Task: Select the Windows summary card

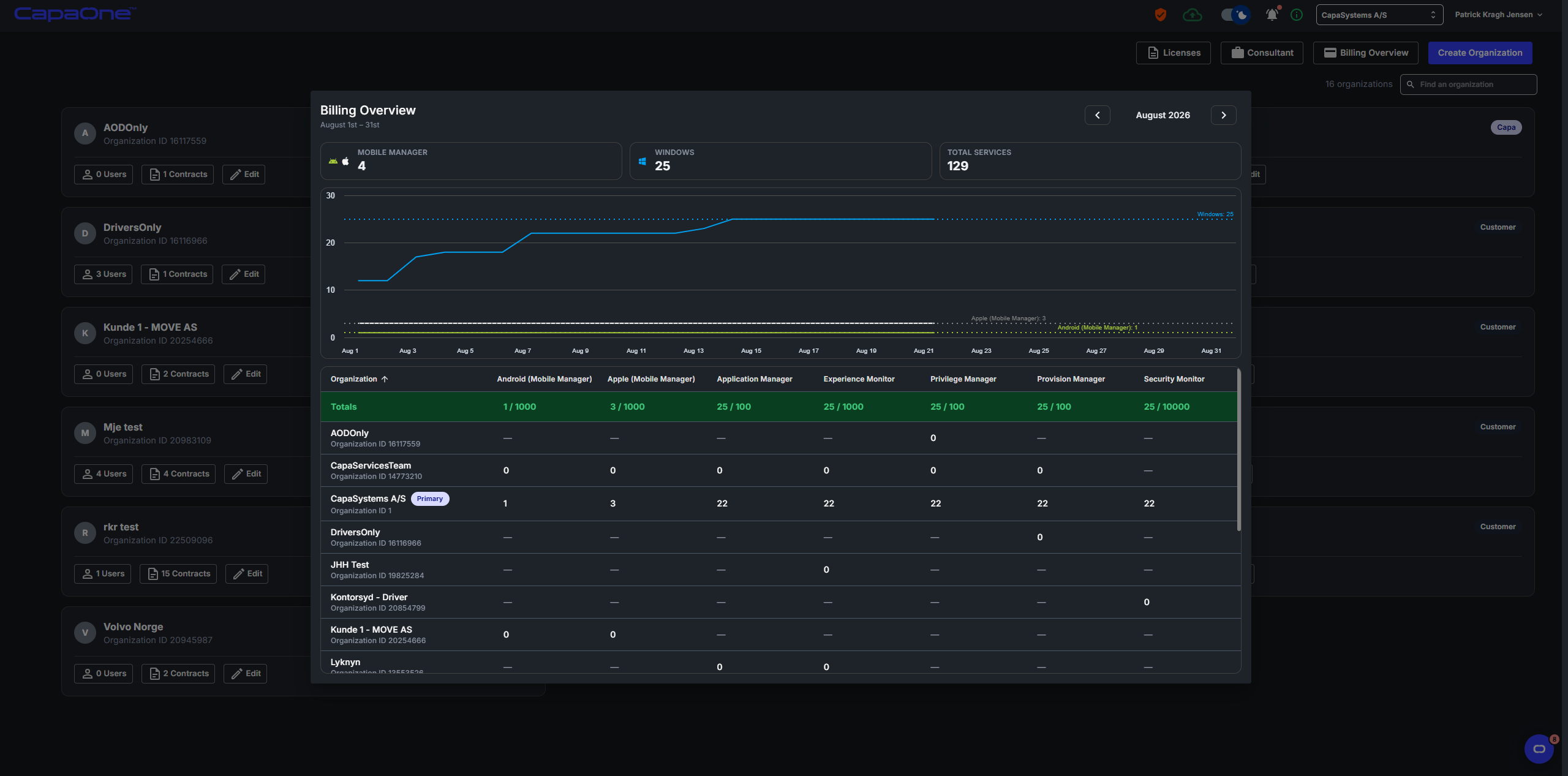Action: click(x=780, y=161)
